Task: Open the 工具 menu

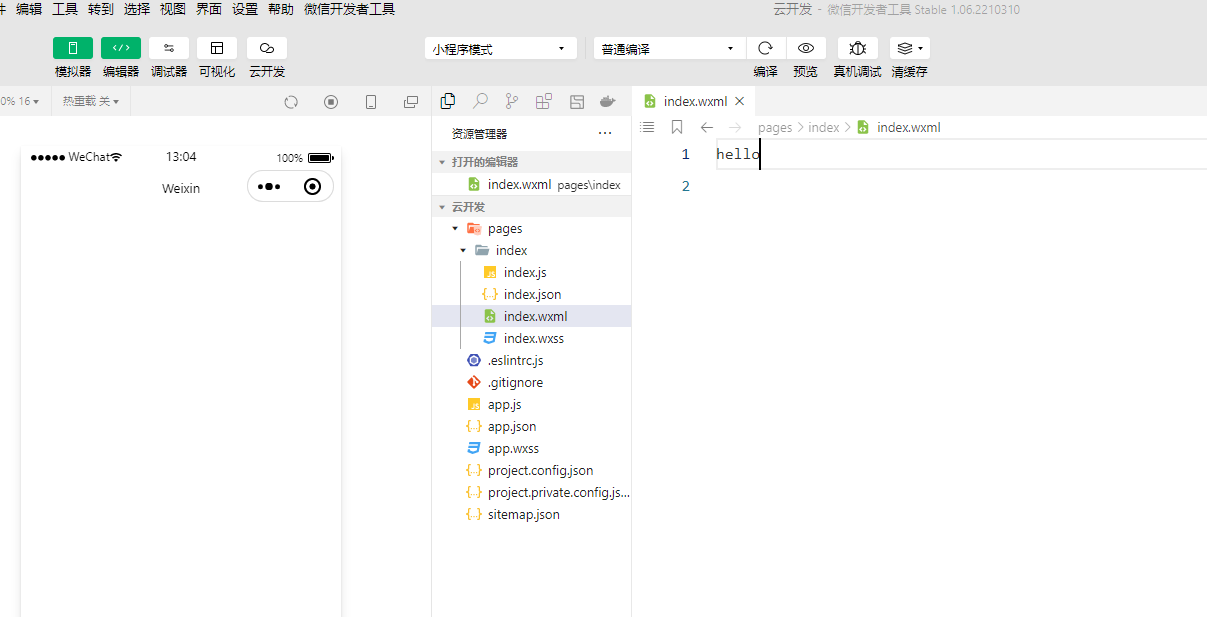Action: point(65,9)
